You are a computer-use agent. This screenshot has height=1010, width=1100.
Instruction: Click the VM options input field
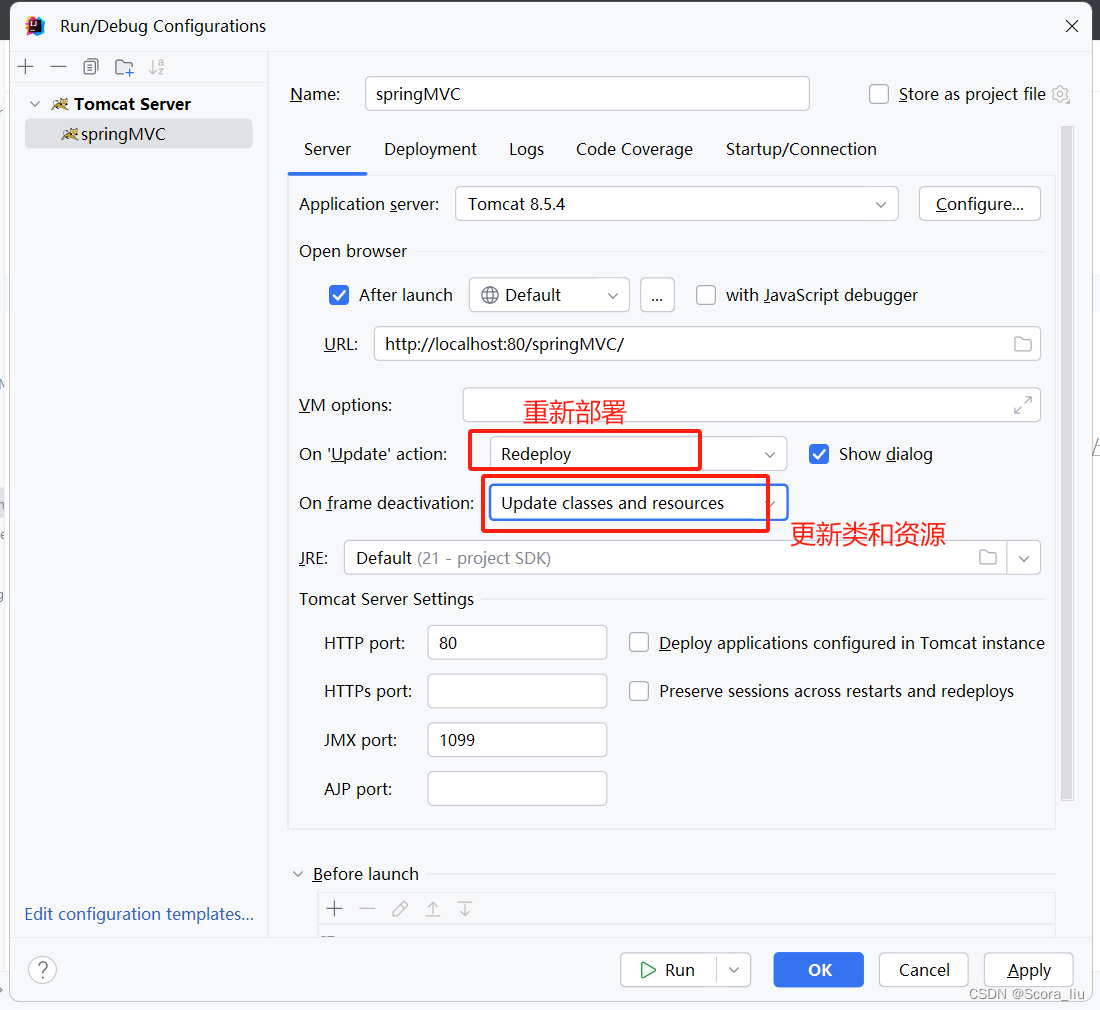tap(751, 405)
